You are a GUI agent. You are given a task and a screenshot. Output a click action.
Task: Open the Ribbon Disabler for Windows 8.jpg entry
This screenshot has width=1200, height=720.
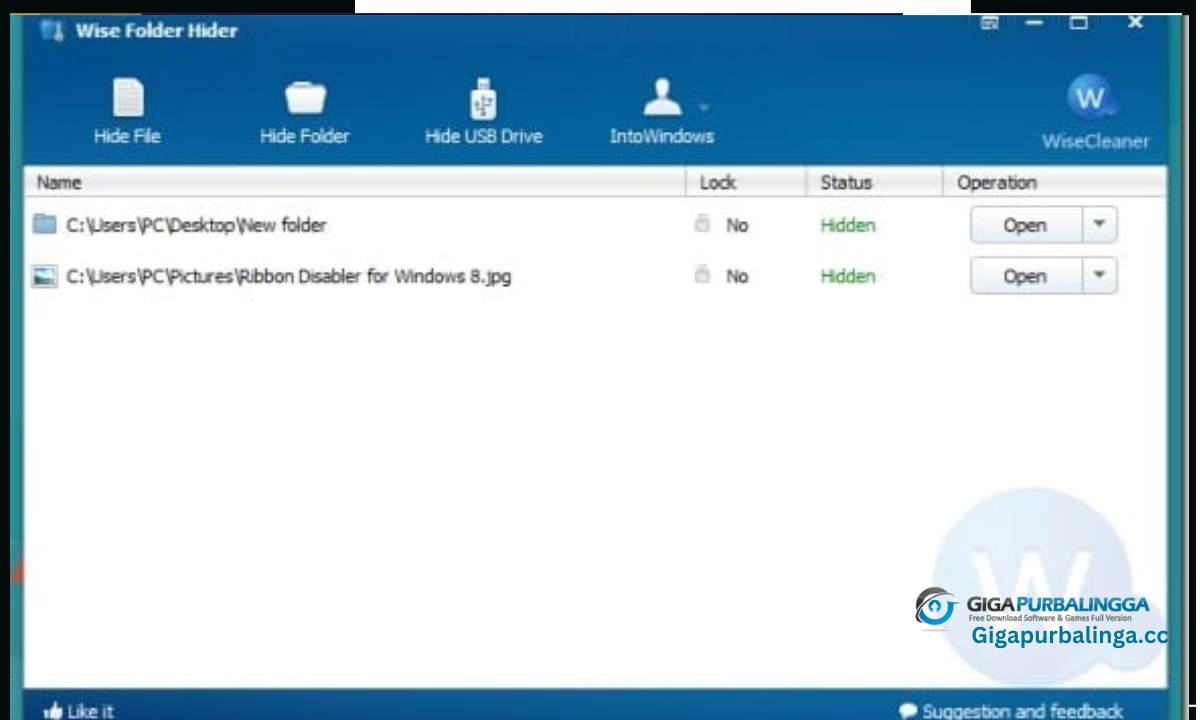coord(1026,276)
